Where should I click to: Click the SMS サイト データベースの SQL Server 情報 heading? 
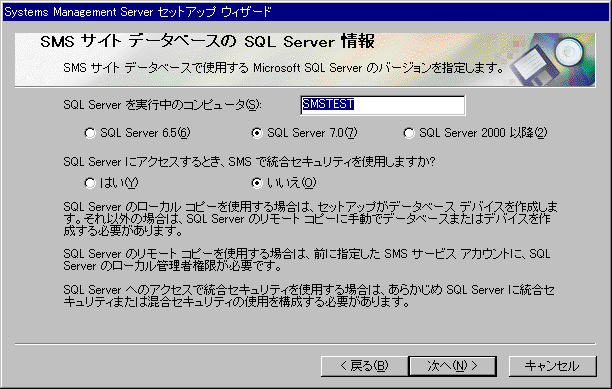(x=207, y=42)
